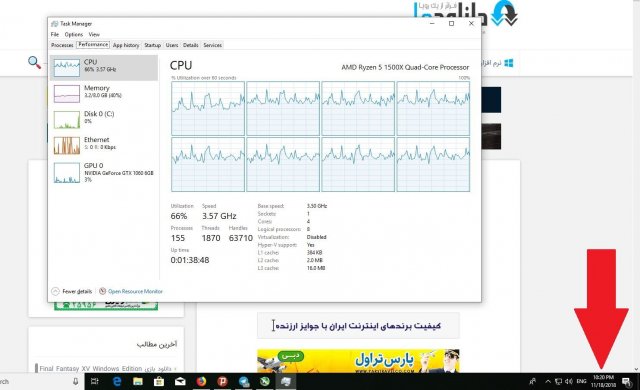Switch to the App history tab
Viewport: 640px width, 390px height.
pos(126,45)
